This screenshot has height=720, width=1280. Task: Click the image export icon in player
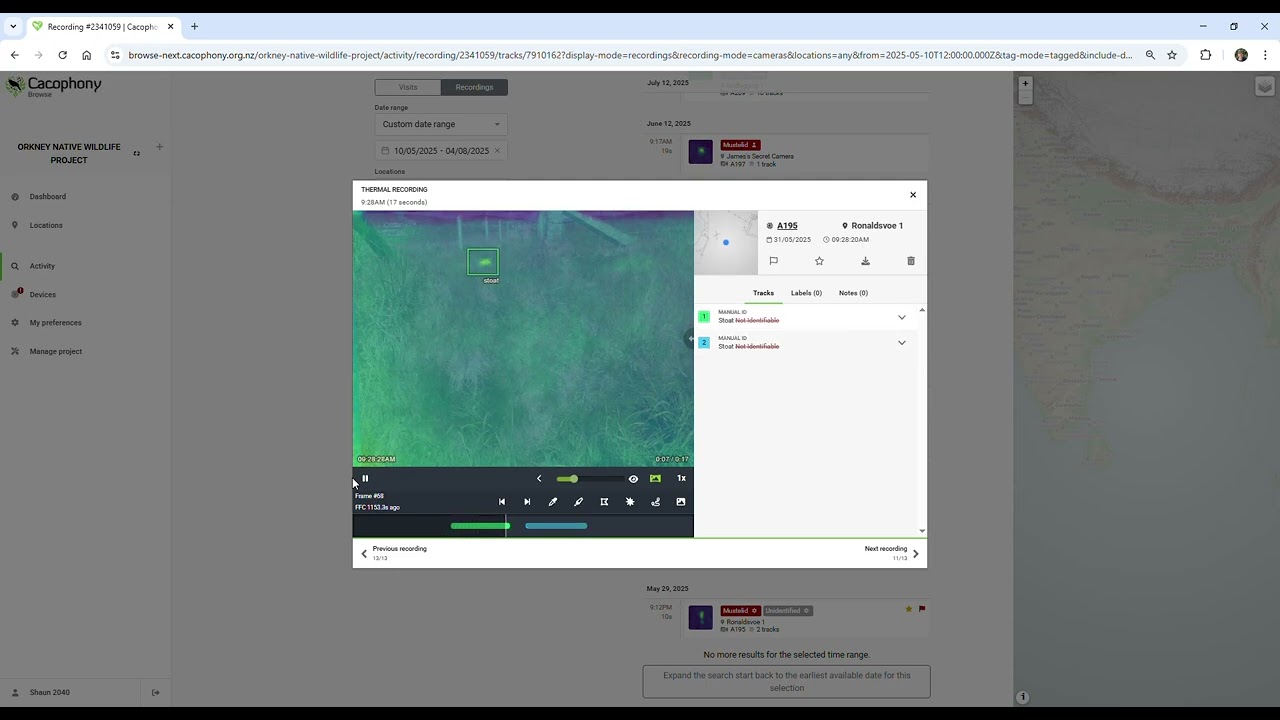pos(681,502)
